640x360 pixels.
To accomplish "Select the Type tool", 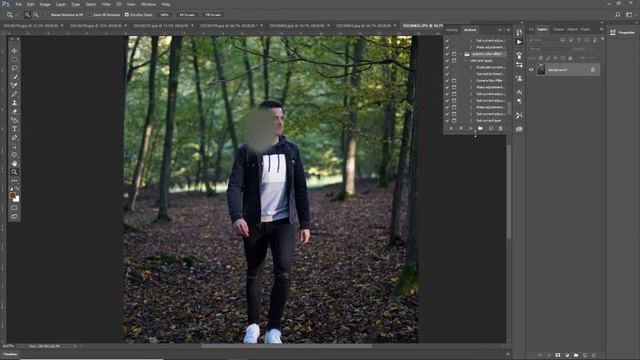I will (x=14, y=129).
